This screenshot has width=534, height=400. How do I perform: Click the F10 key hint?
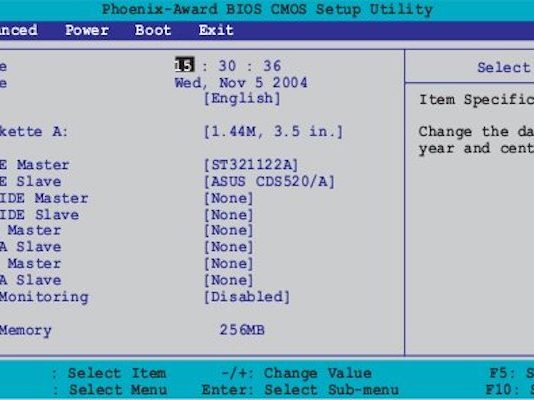tap(509, 390)
